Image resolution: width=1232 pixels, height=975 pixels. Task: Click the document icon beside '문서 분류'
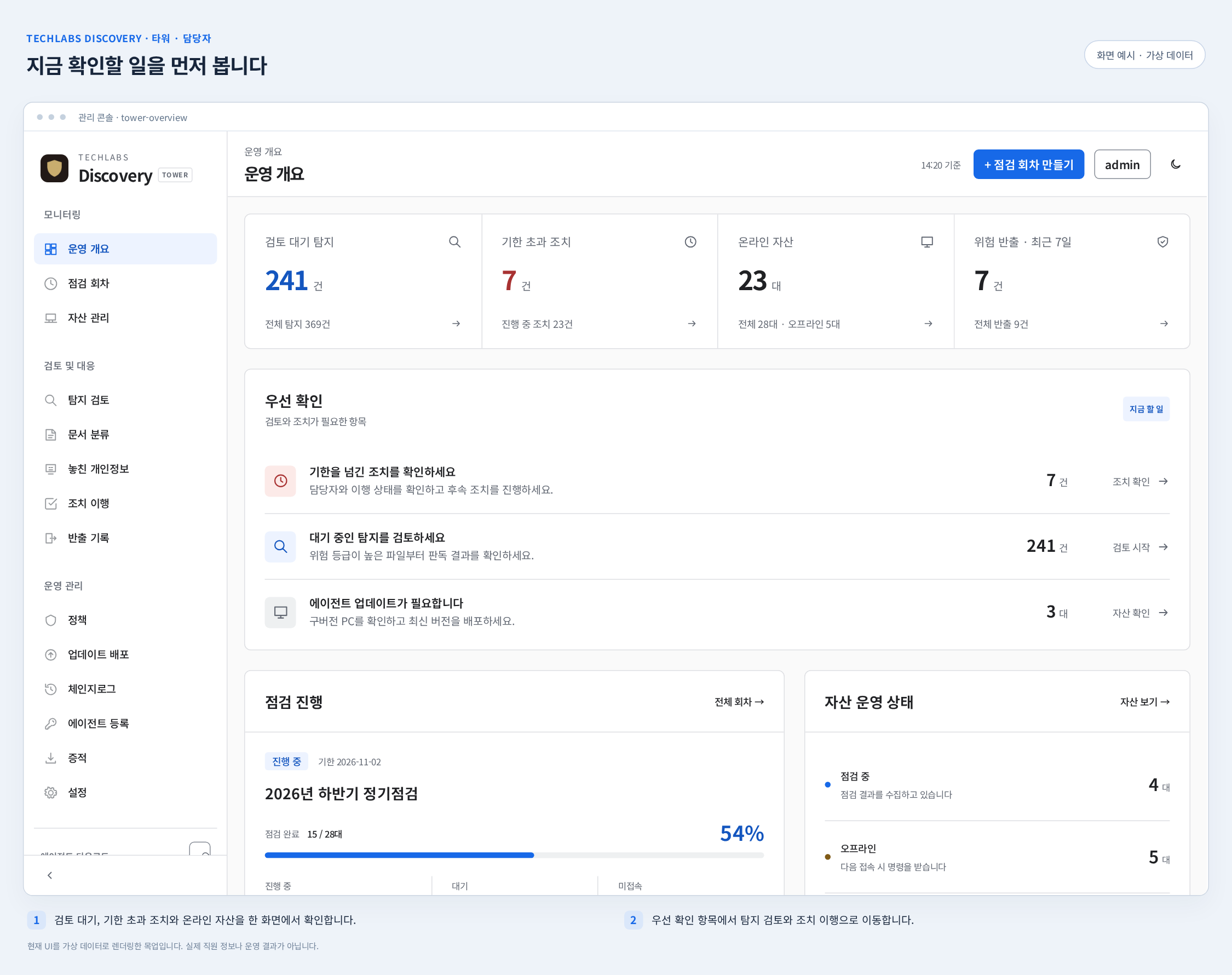(x=51, y=435)
